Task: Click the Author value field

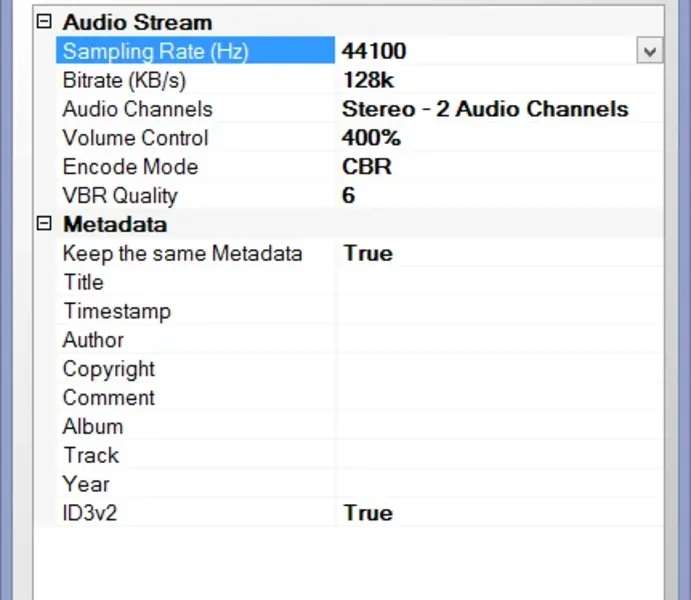Action: pos(498,341)
